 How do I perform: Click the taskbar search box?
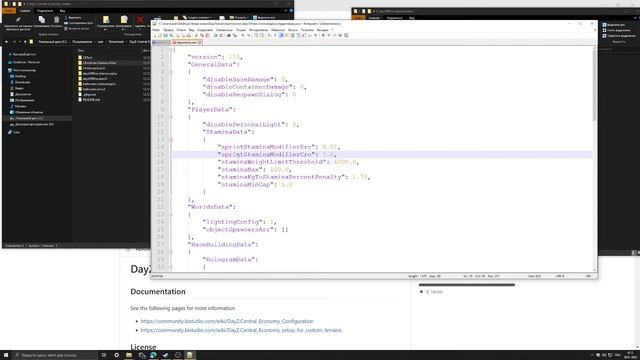55,355
